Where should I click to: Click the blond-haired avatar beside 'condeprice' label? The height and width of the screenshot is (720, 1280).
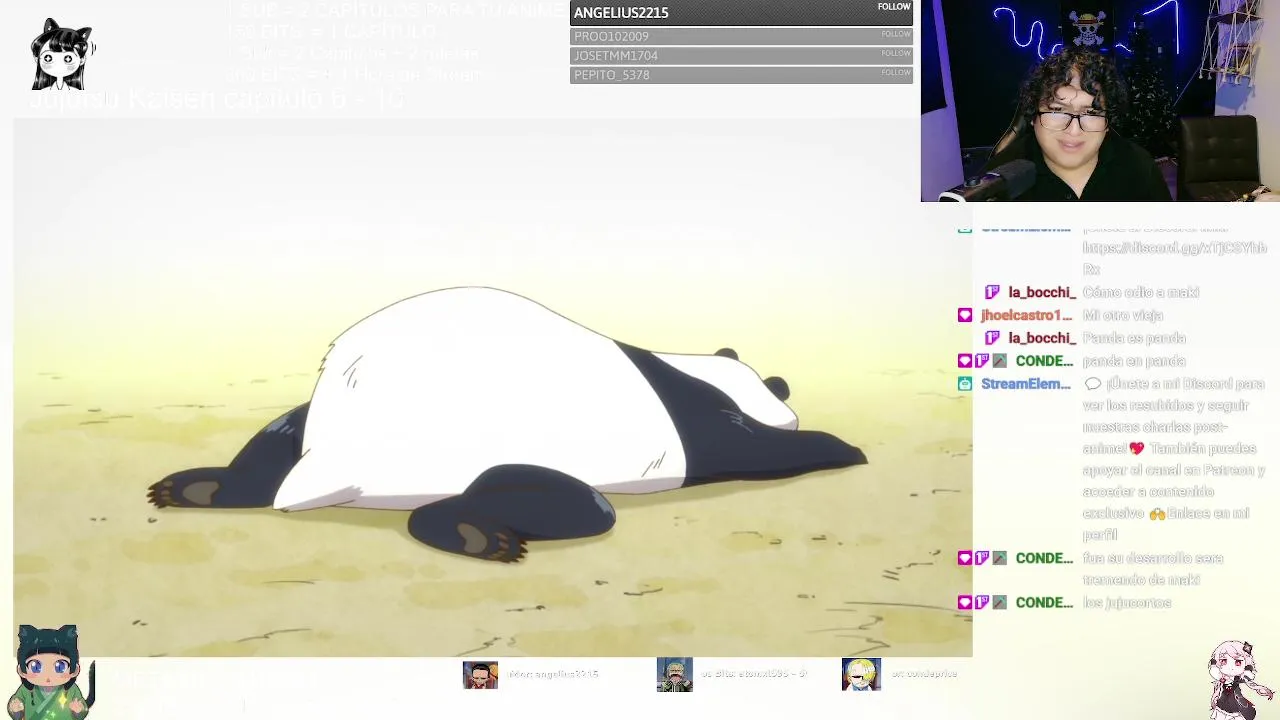click(x=861, y=675)
